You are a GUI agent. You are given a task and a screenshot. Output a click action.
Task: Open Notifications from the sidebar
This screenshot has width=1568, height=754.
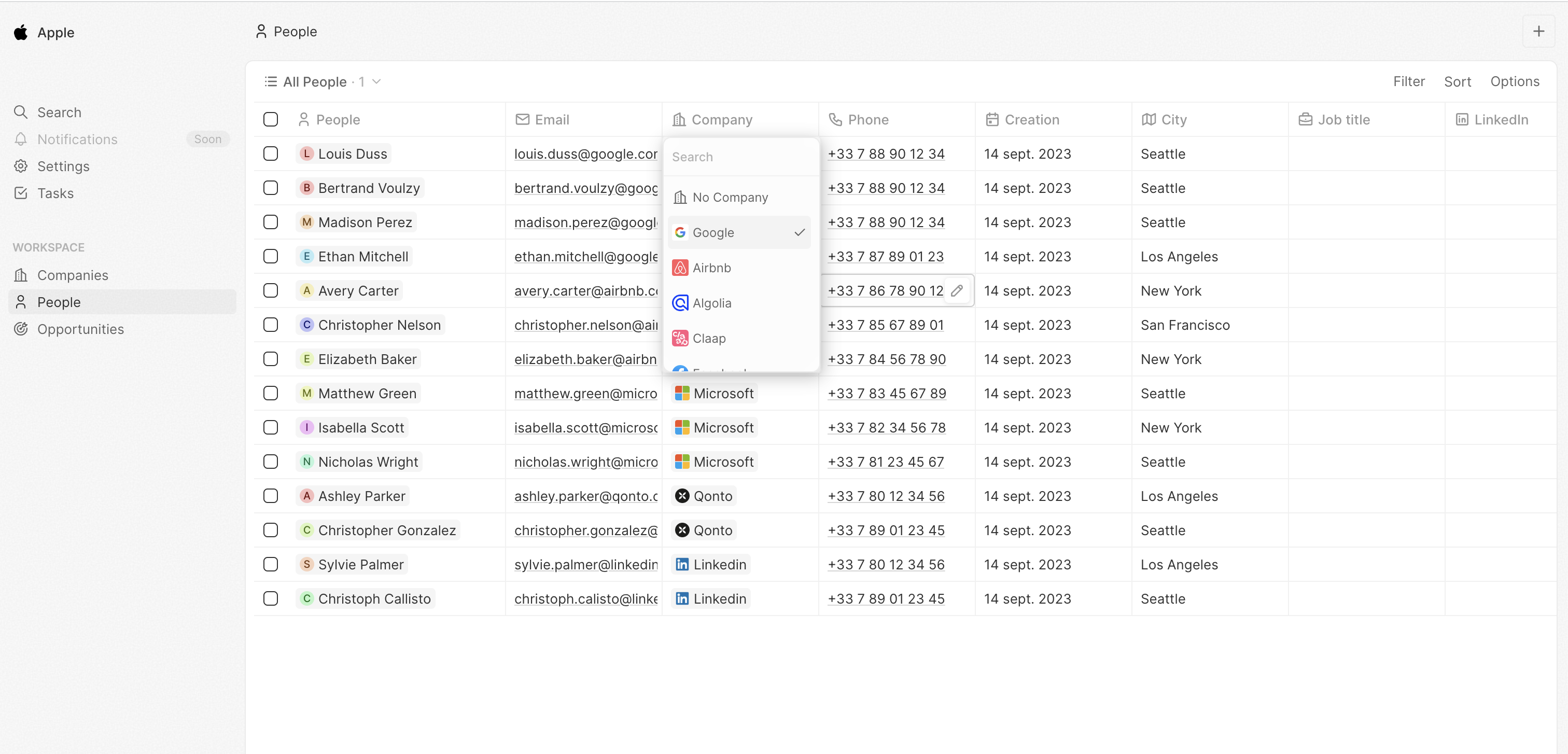77,139
